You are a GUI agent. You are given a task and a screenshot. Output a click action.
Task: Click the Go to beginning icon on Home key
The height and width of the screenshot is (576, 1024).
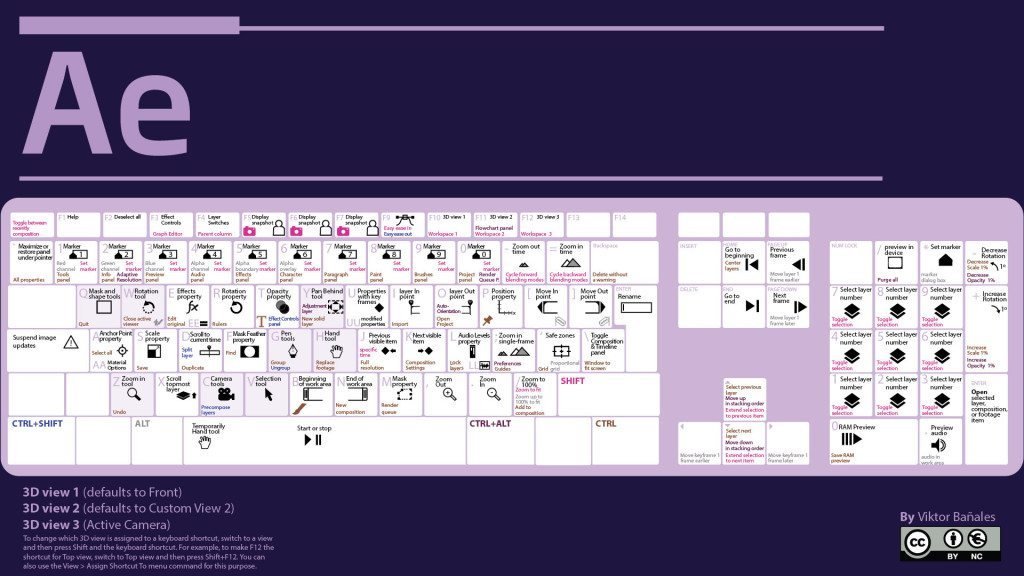(x=752, y=264)
